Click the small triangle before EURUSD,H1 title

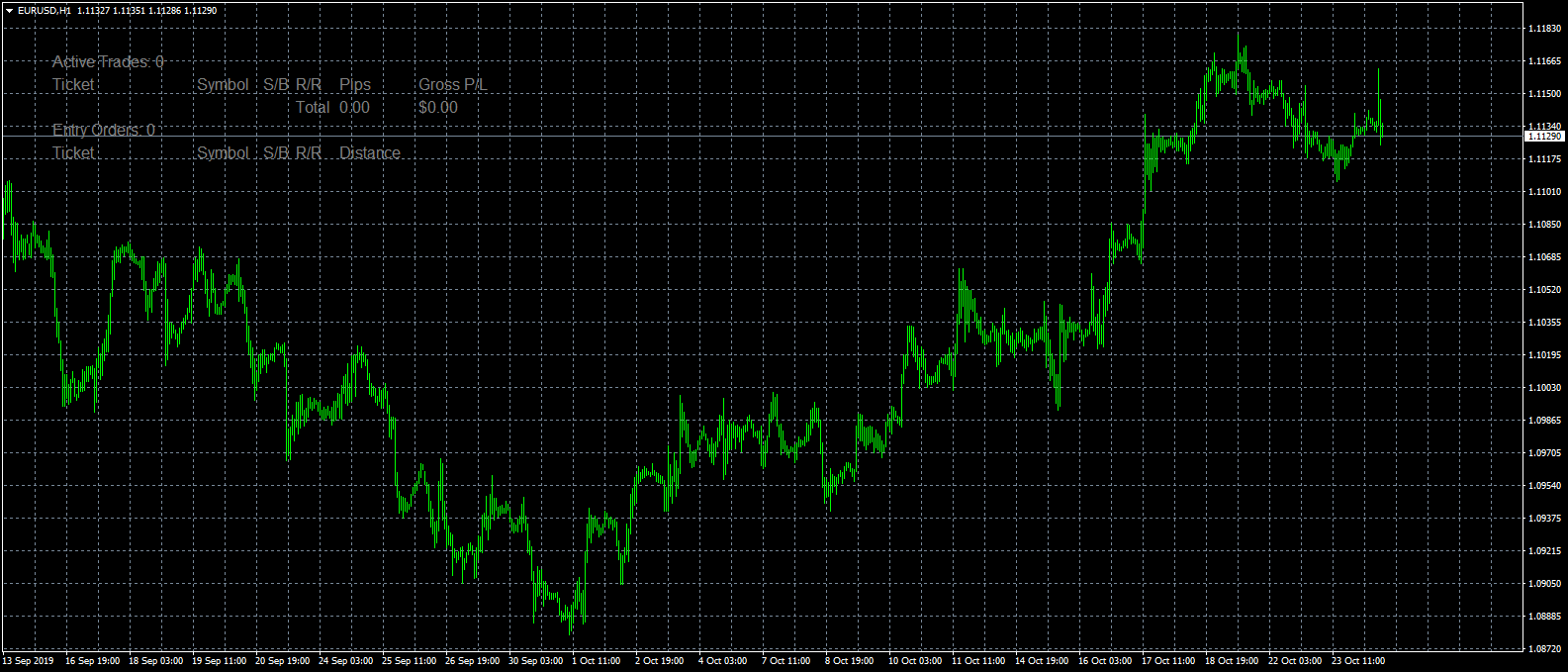coord(9,10)
